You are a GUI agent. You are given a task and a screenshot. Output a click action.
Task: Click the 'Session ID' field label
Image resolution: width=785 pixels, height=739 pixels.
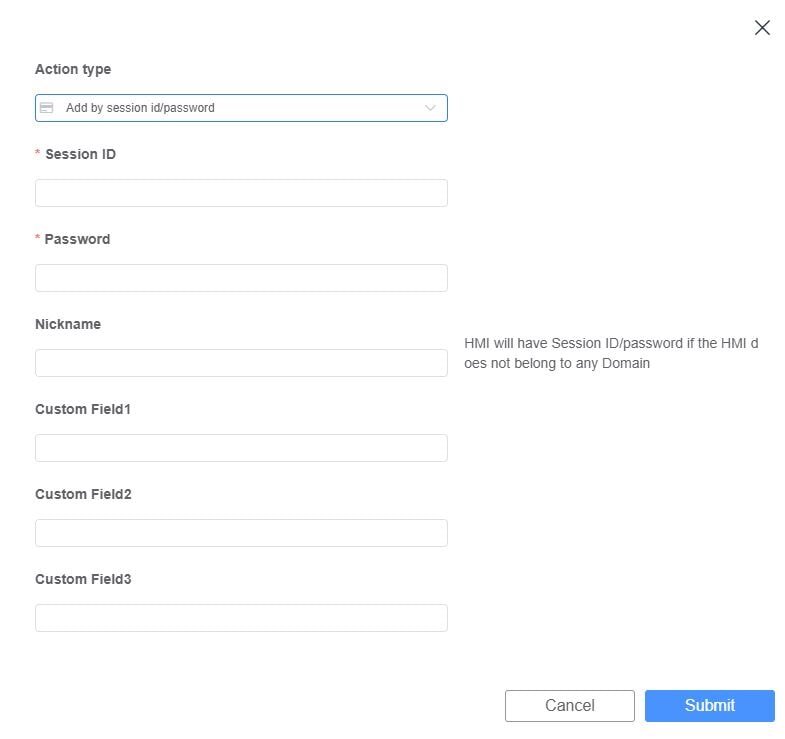[x=80, y=154]
